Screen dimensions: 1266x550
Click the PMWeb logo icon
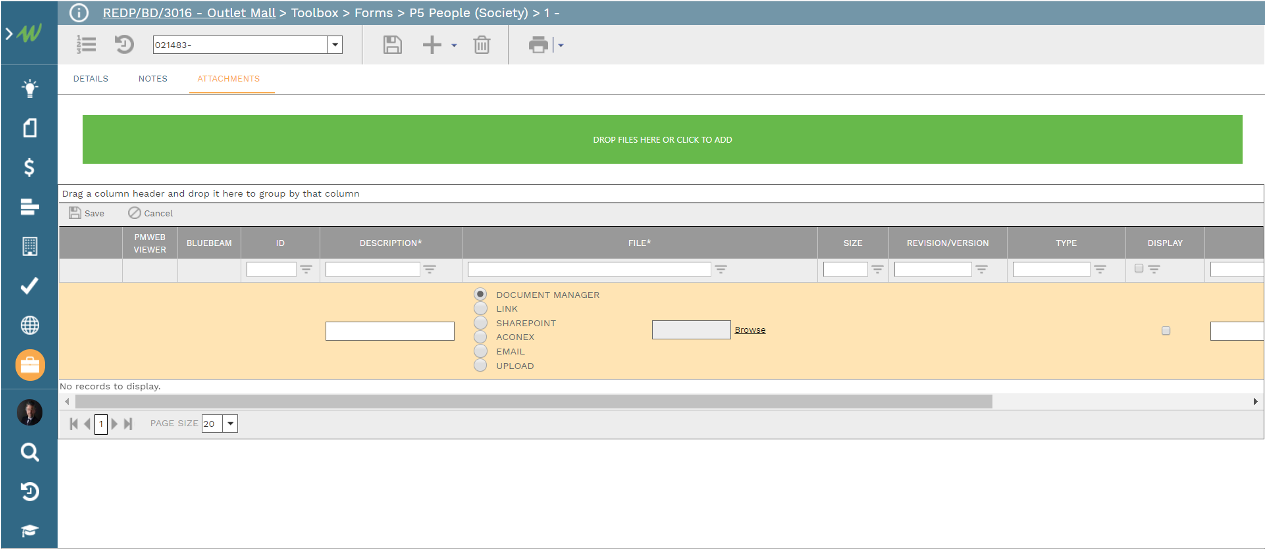click(x=29, y=33)
